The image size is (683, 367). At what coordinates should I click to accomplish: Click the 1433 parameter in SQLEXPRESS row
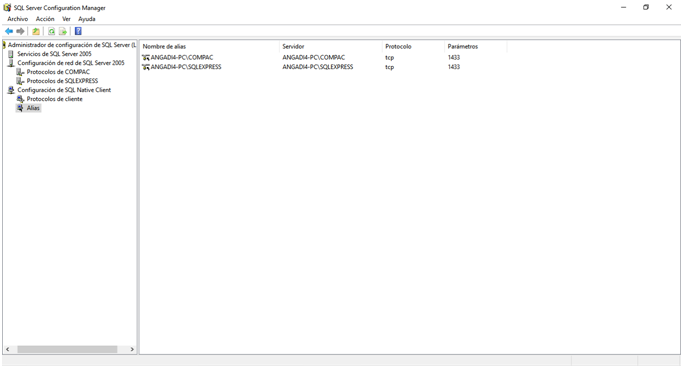coord(454,67)
